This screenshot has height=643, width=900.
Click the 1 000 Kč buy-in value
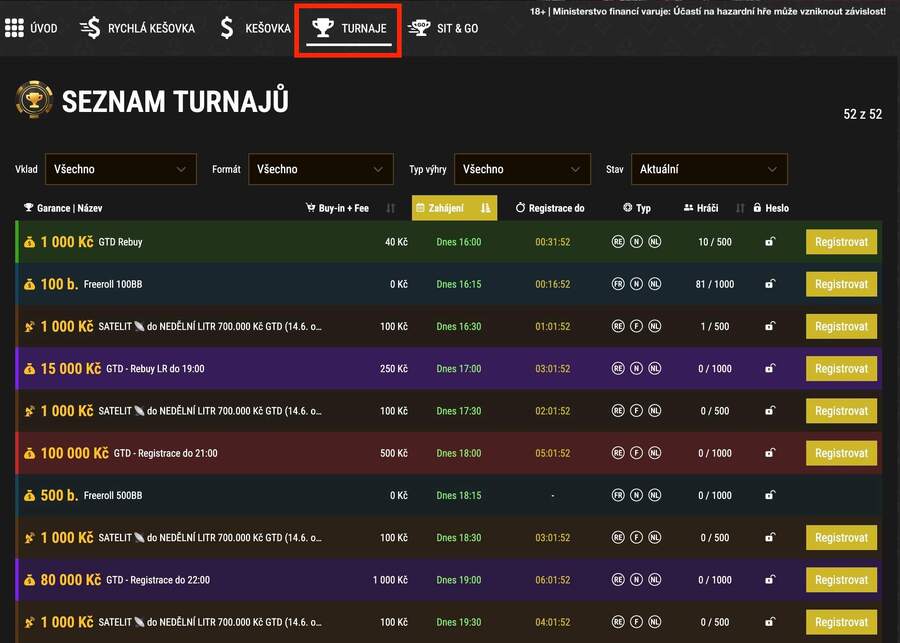click(390, 580)
